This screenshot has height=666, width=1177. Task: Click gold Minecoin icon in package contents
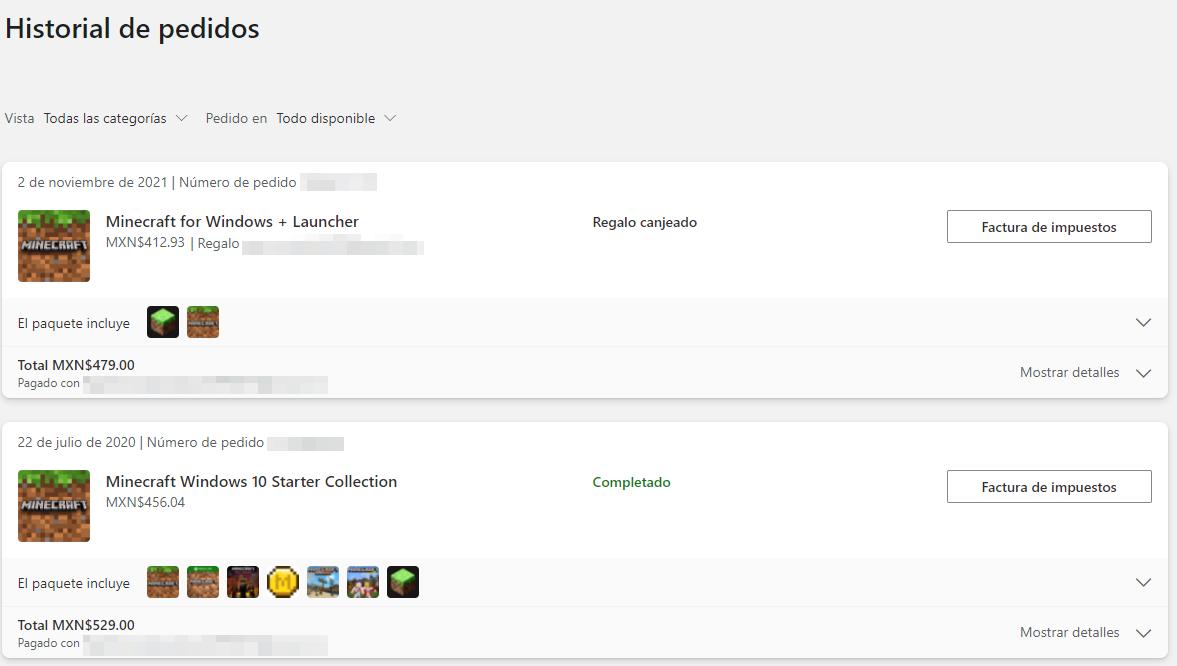click(x=283, y=582)
